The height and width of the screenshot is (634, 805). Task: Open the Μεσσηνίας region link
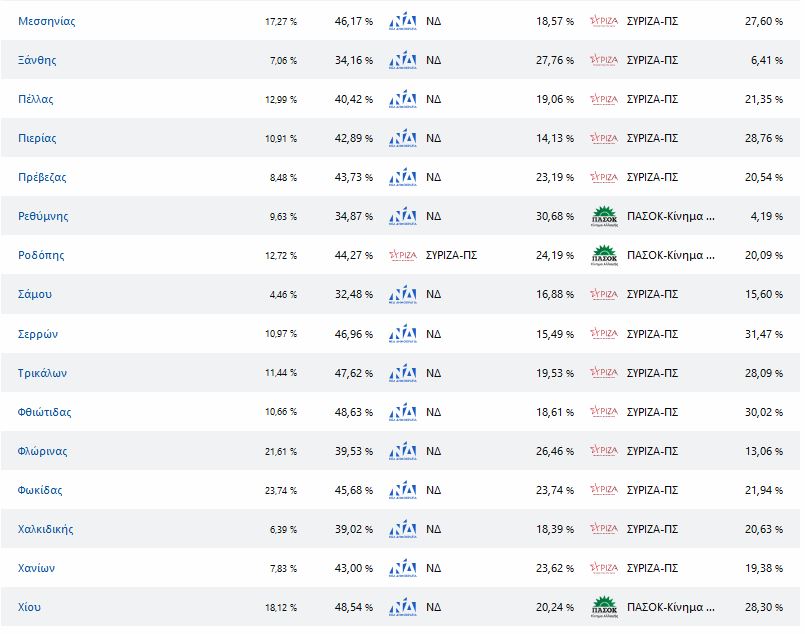click(x=47, y=21)
